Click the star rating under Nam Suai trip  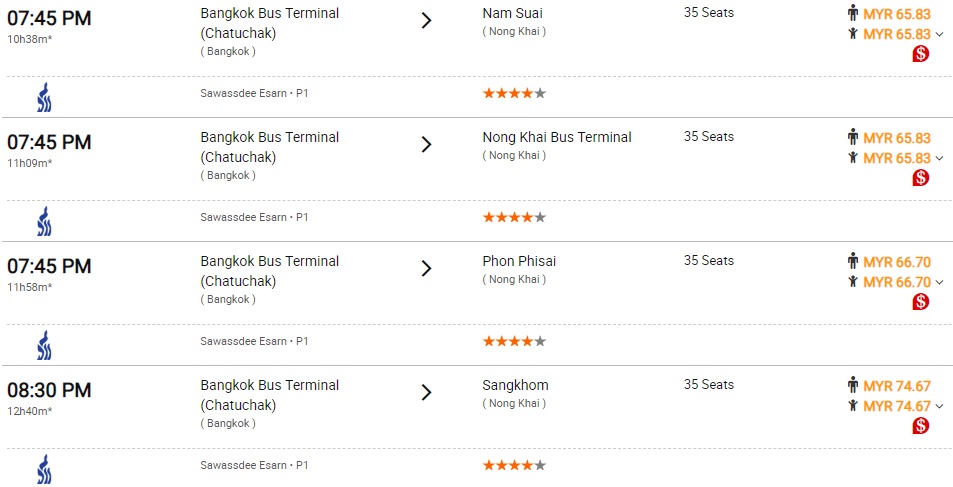tap(514, 93)
